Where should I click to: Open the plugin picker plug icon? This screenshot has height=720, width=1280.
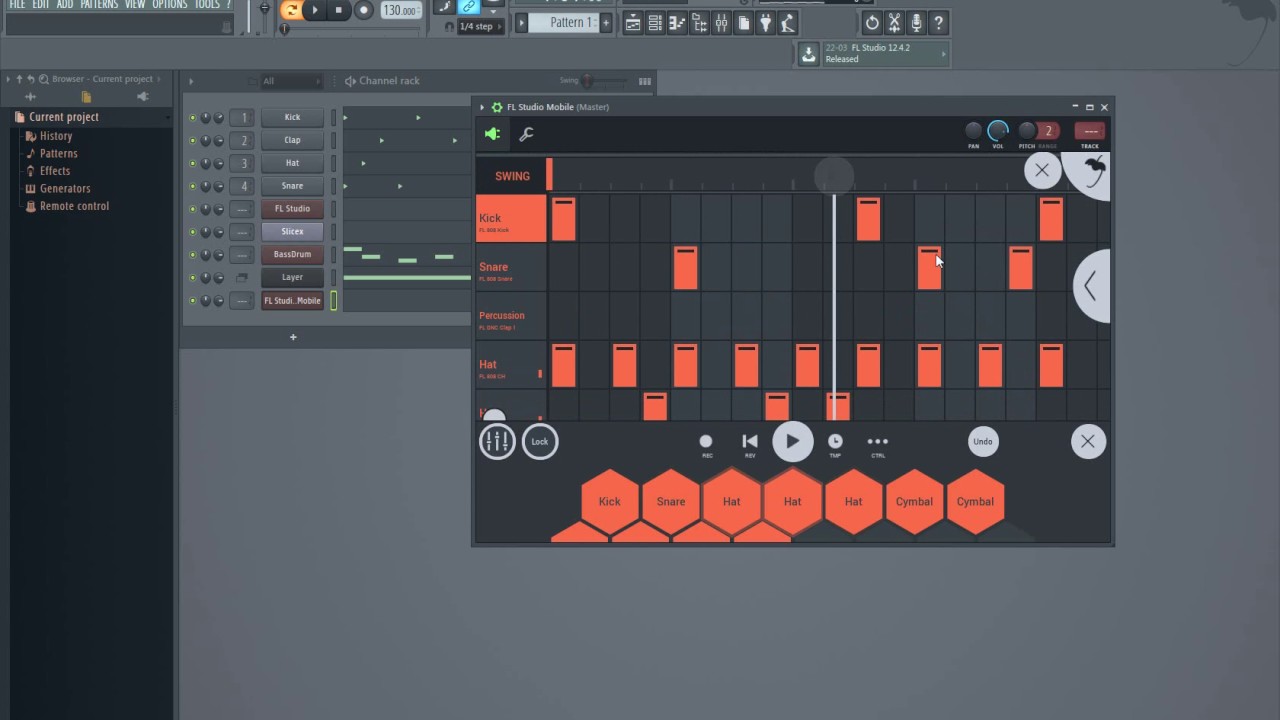pyautogui.click(x=766, y=23)
